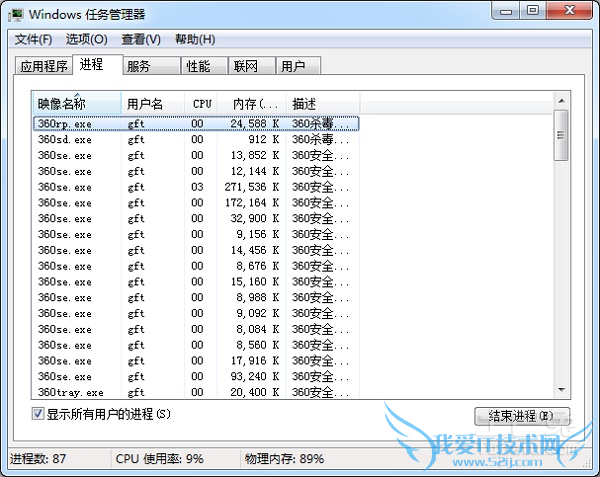Switch to the 应用程序 tab

(x=44, y=66)
